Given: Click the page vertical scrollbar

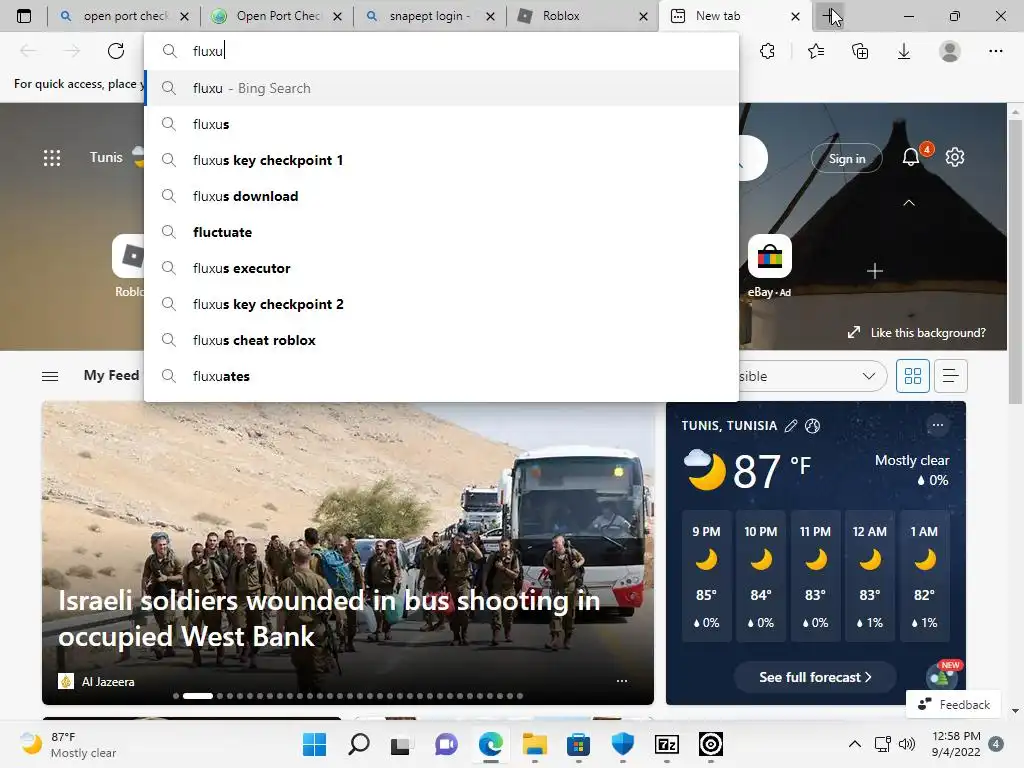Looking at the screenshot, I should click(x=1015, y=261).
